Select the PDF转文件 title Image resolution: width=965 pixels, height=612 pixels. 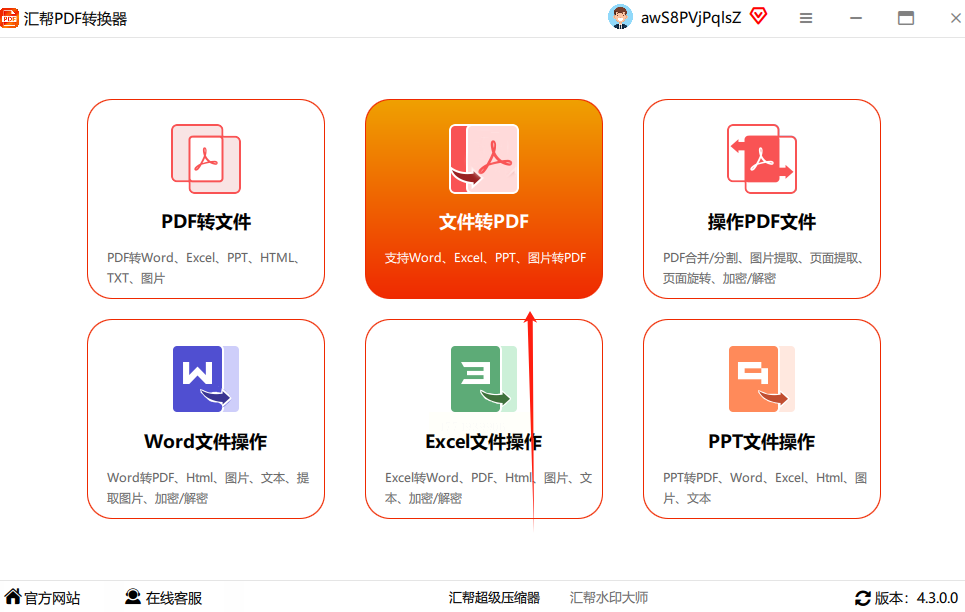click(x=206, y=222)
